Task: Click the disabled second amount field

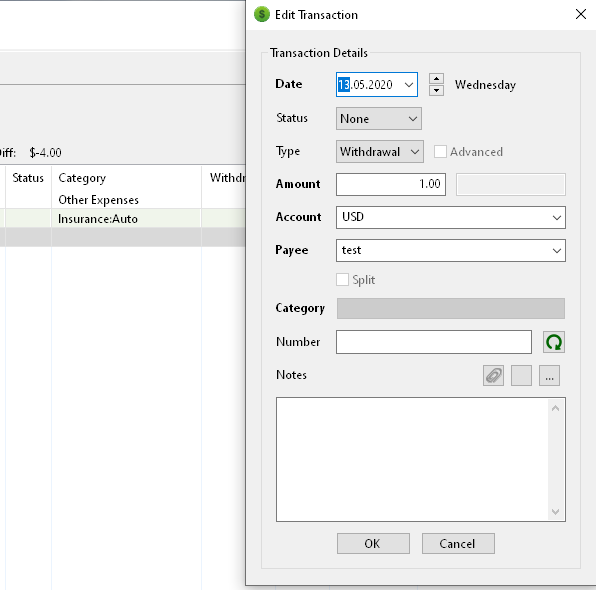Action: point(511,184)
